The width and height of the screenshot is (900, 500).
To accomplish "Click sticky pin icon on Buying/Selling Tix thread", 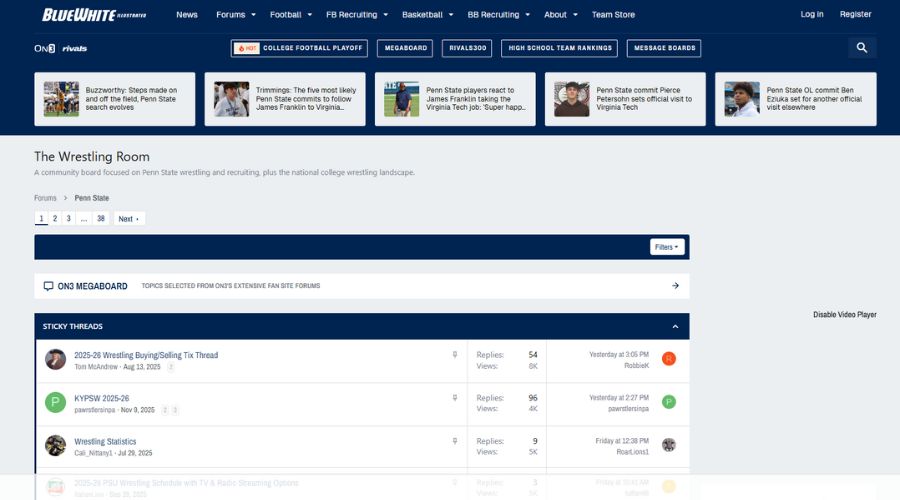I will [455, 355].
